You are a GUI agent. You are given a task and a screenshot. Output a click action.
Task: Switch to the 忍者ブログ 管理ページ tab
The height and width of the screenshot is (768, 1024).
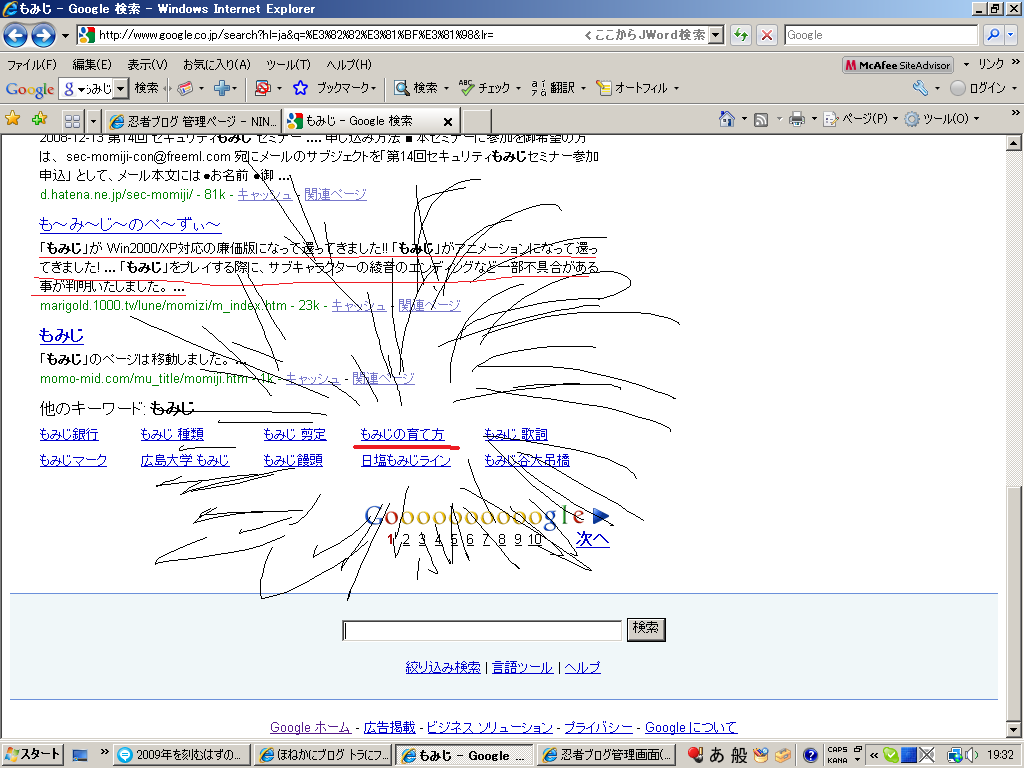[193, 121]
